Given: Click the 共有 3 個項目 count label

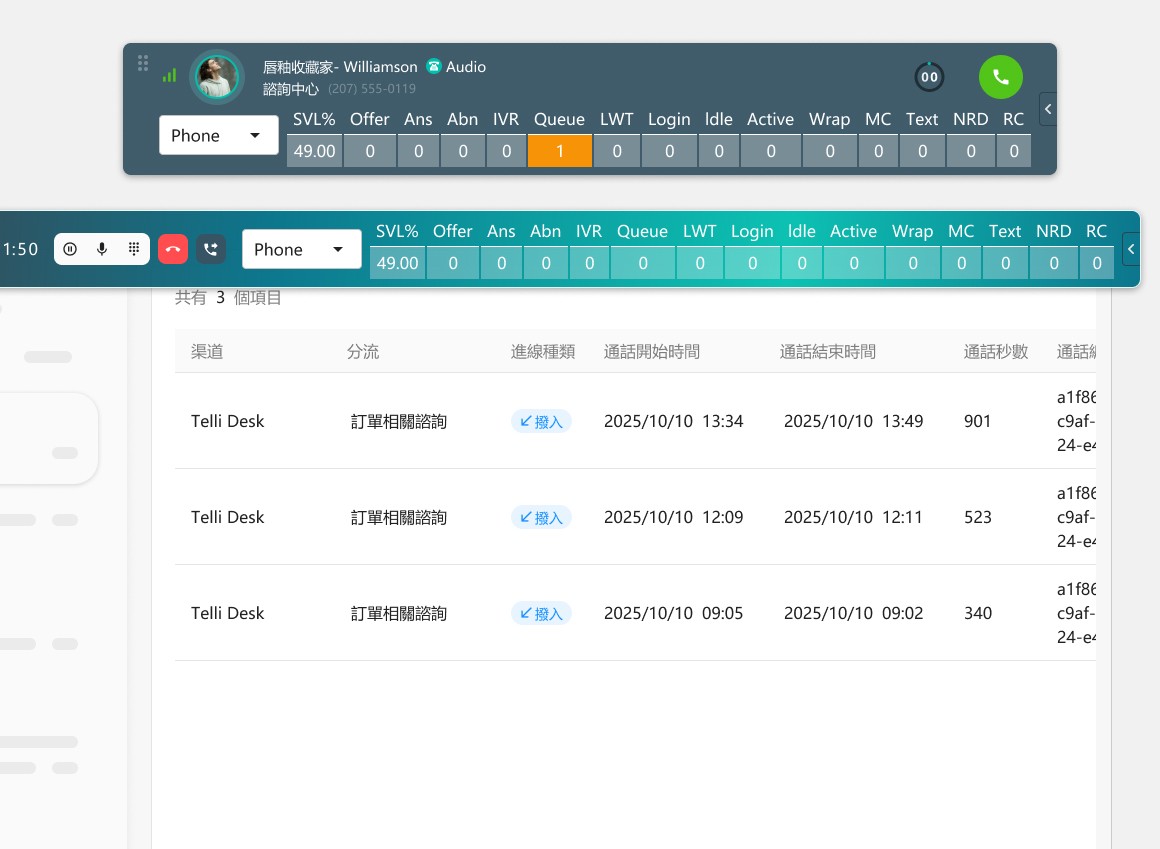Looking at the screenshot, I should [x=228, y=297].
